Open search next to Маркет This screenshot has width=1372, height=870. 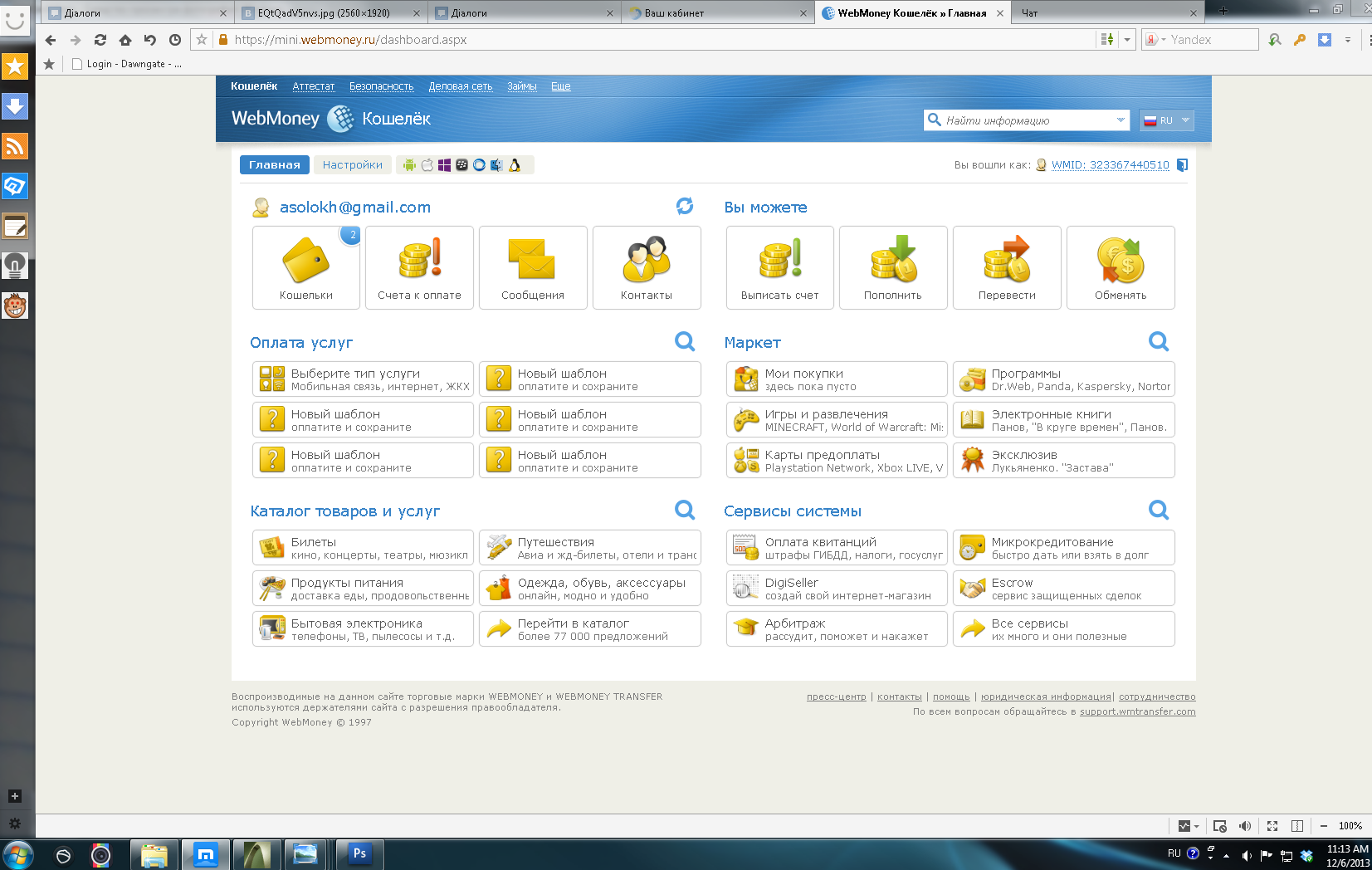(1159, 341)
